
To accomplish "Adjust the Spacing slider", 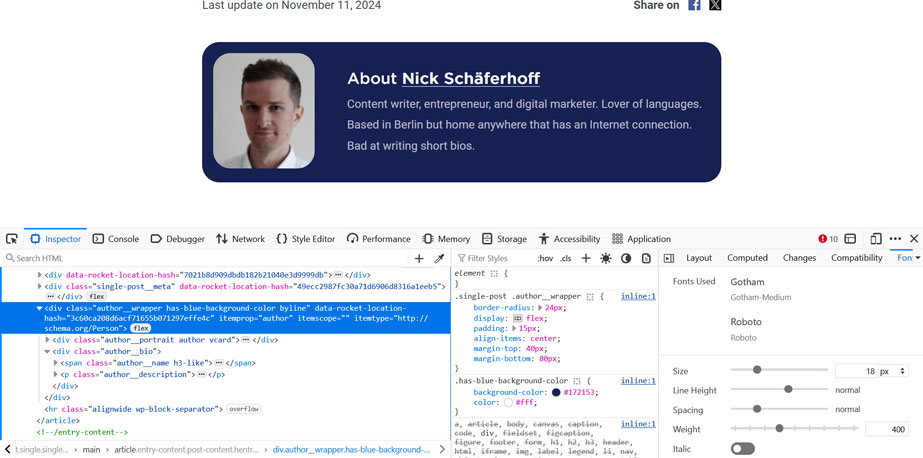I will tap(779, 409).
